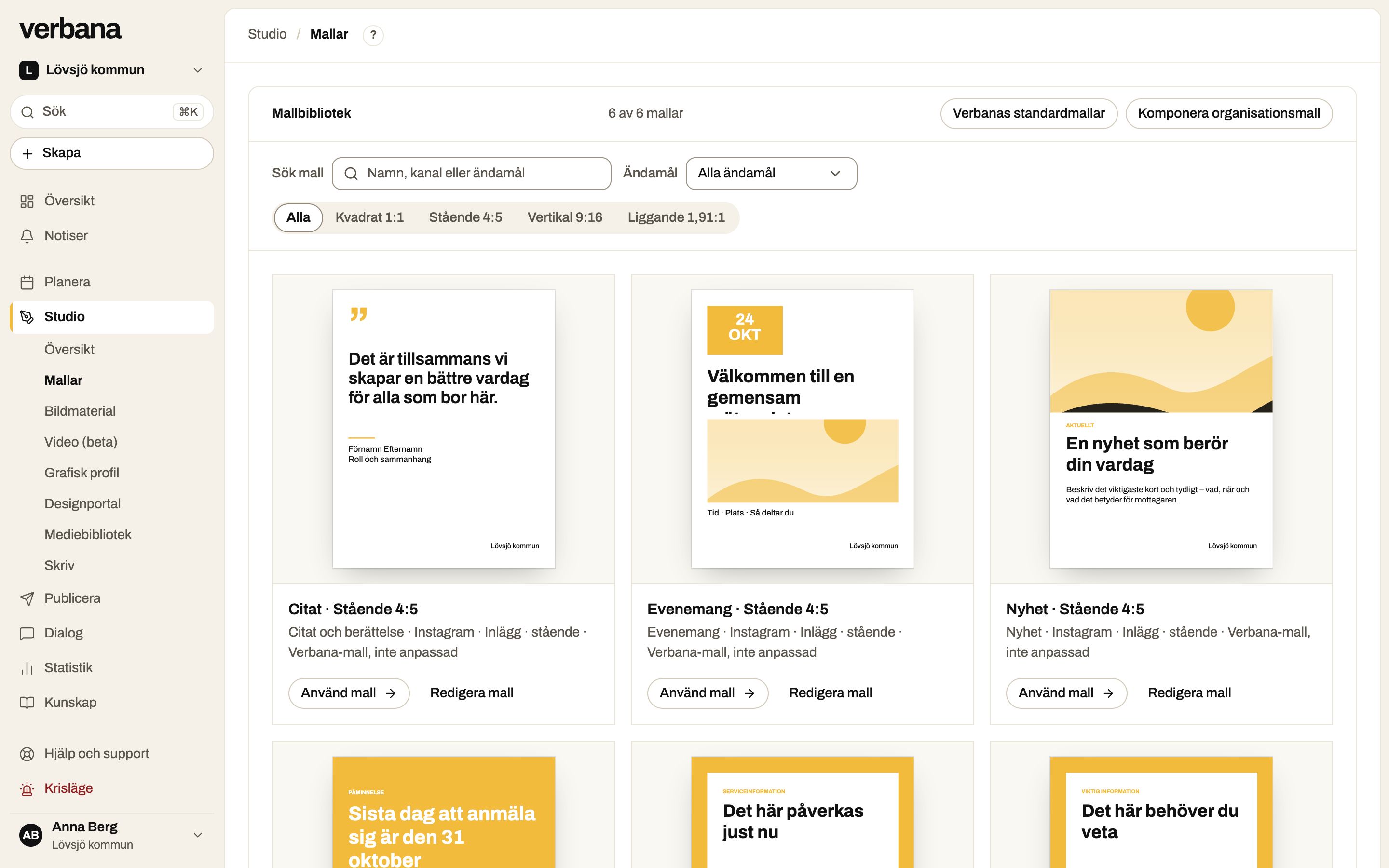This screenshot has height=868, width=1389.
Task: Go to Video (beta) section
Action: [x=81, y=442]
